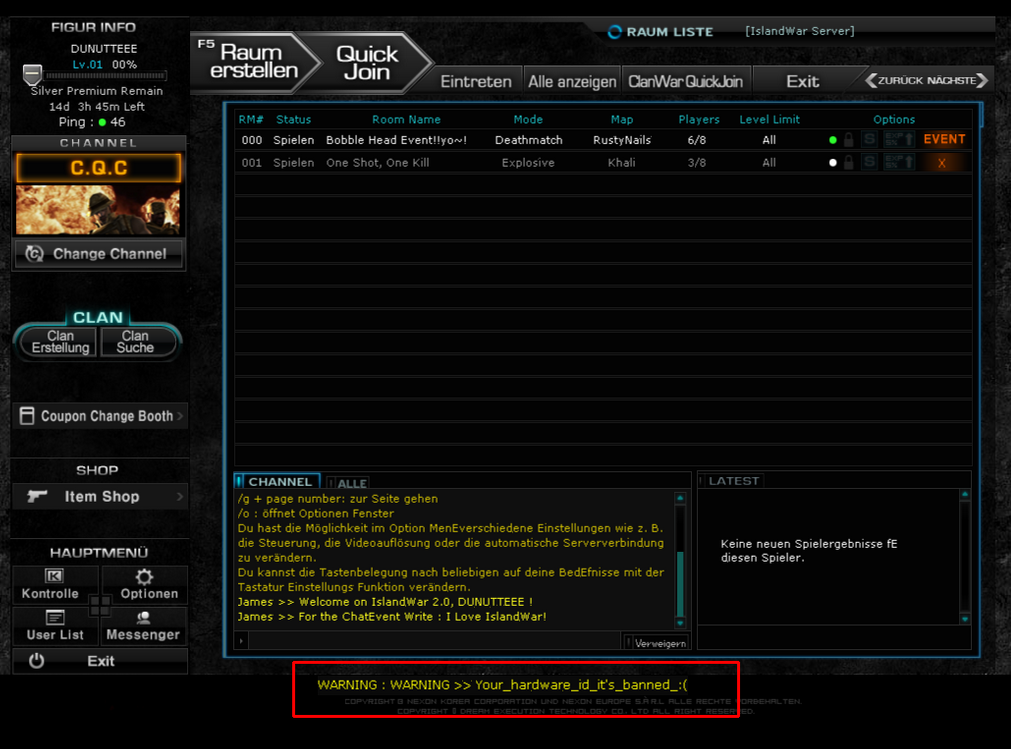The width and height of the screenshot is (1011, 749).
Task: Click the orange EVENT tag in room 000
Action: click(x=944, y=139)
